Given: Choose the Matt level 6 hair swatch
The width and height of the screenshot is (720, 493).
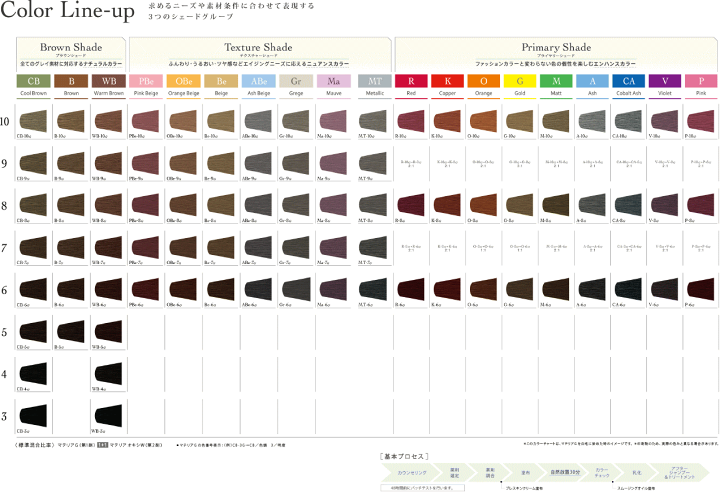Looking at the screenshot, I should point(556,289).
